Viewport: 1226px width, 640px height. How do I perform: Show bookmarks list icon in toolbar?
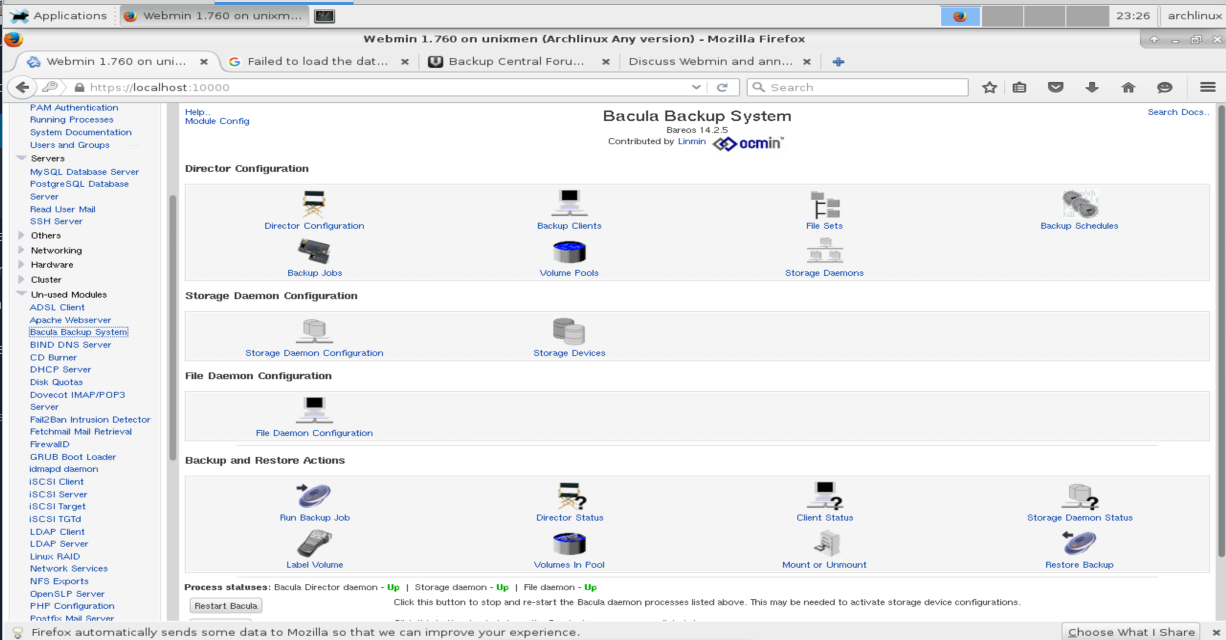coord(1019,87)
